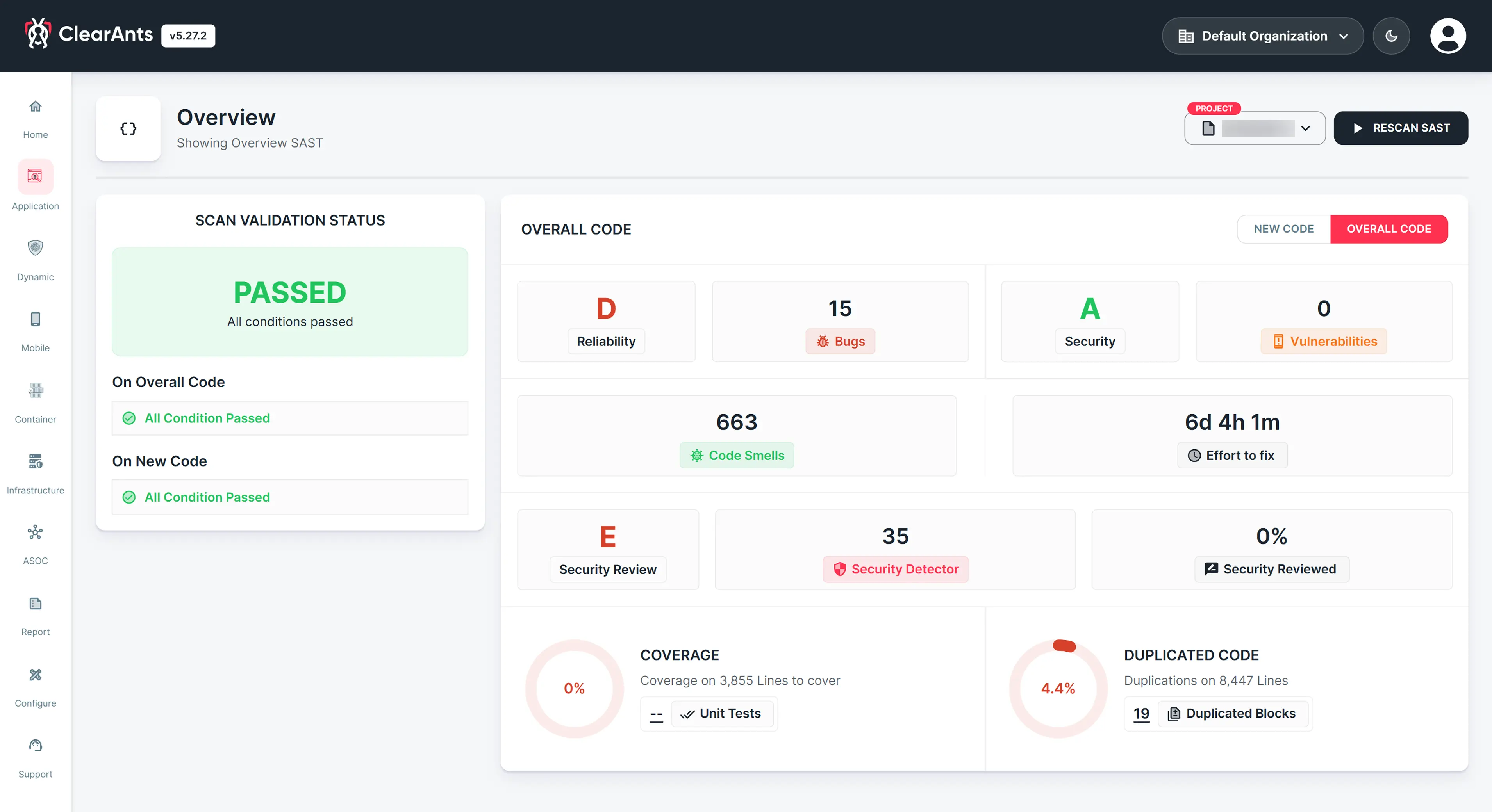
Task: Open the Support headset icon
Action: (35, 746)
